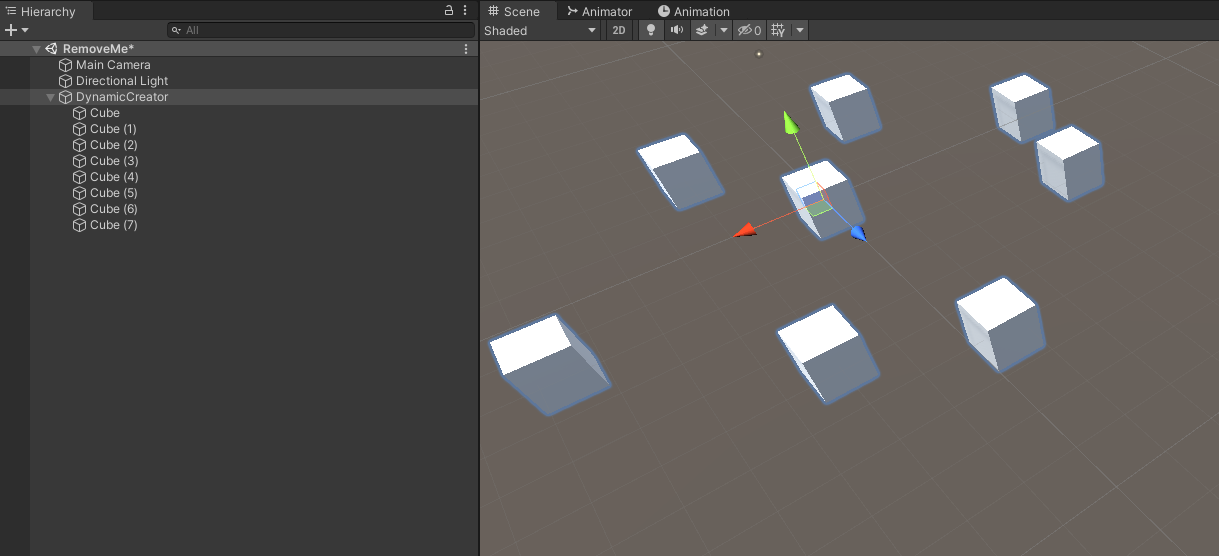Click the Unity logo icon beside RemoveMe

click(51, 49)
